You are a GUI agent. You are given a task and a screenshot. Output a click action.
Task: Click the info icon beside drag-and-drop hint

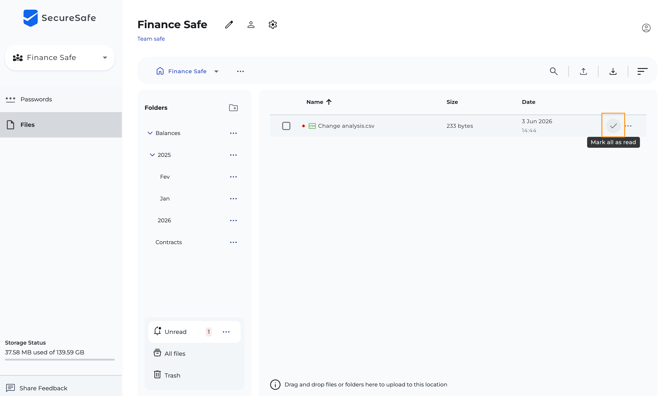click(x=275, y=384)
